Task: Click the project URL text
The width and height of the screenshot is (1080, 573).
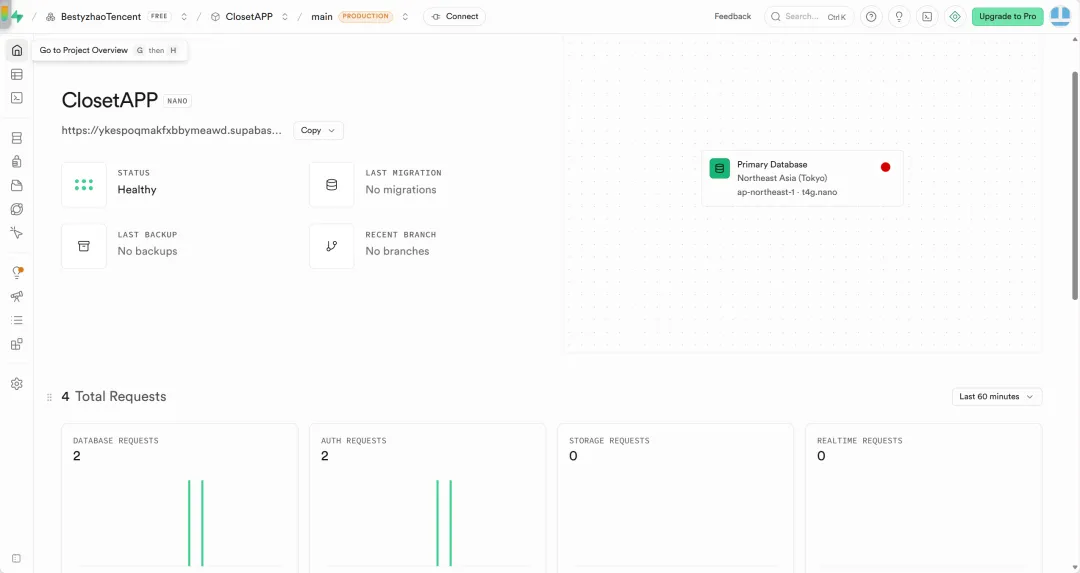Action: (x=172, y=130)
